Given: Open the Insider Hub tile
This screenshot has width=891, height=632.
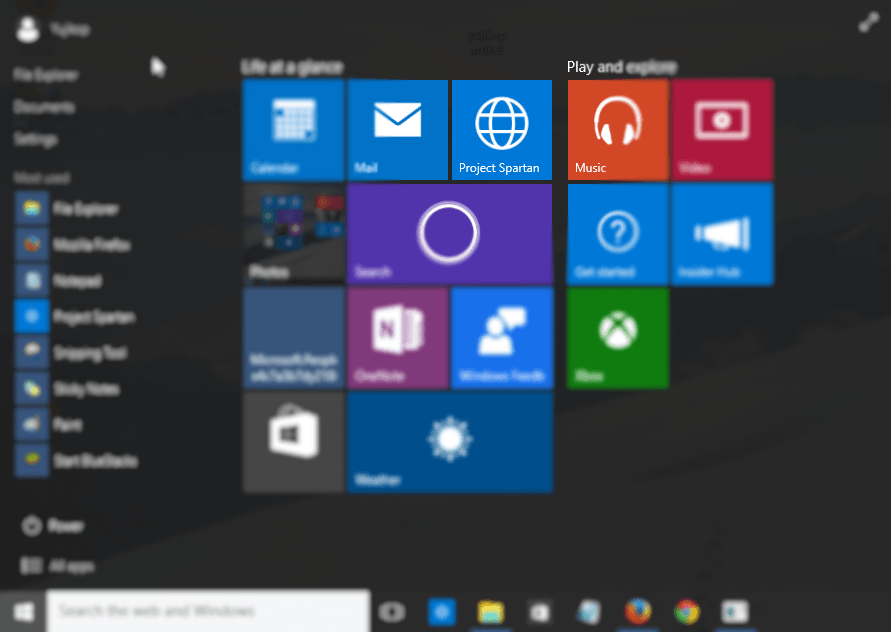Looking at the screenshot, I should coord(722,234).
